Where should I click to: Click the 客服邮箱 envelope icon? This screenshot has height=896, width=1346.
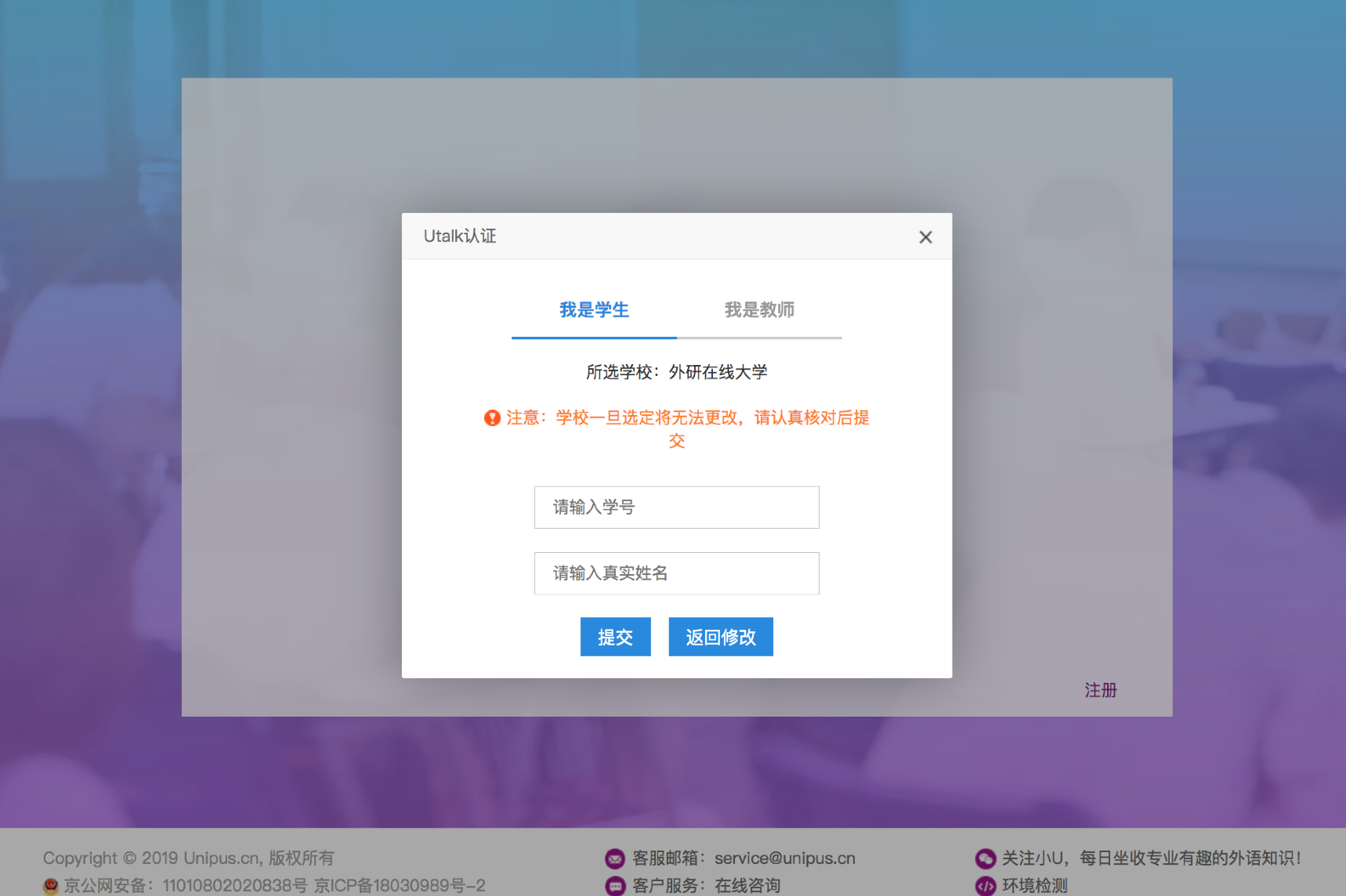615,859
